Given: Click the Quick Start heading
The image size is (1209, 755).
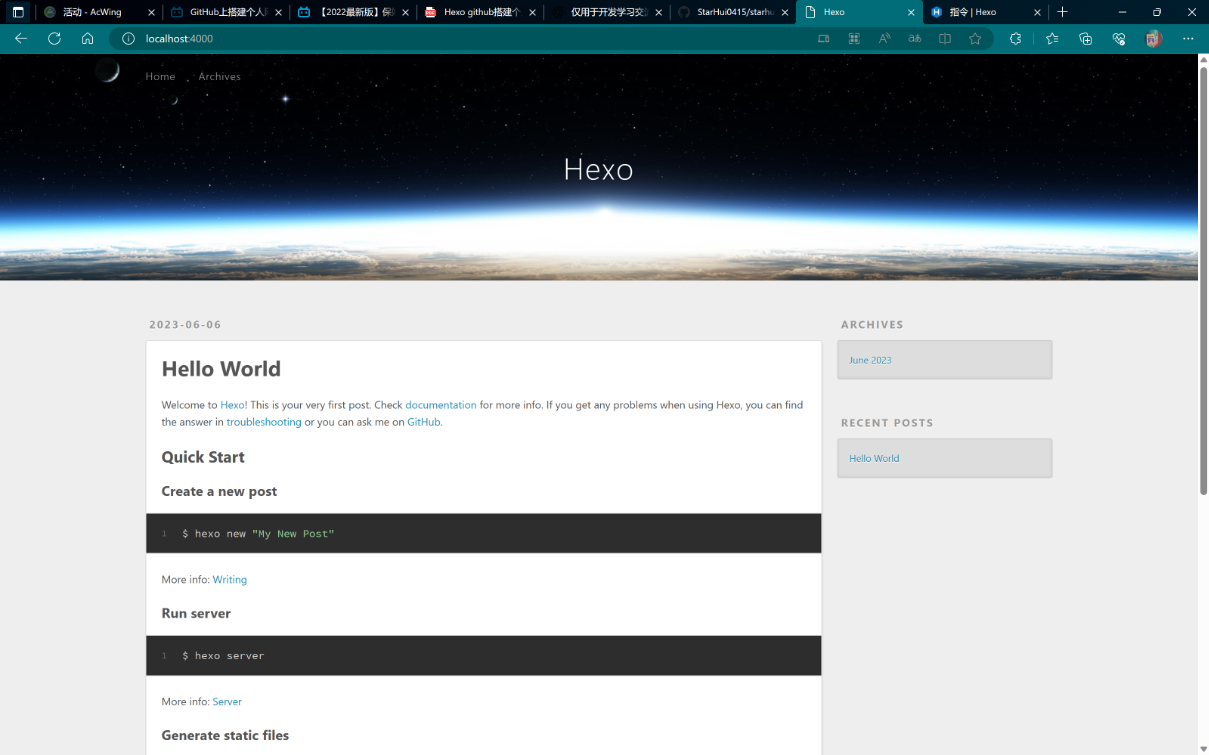Looking at the screenshot, I should click(x=203, y=457).
